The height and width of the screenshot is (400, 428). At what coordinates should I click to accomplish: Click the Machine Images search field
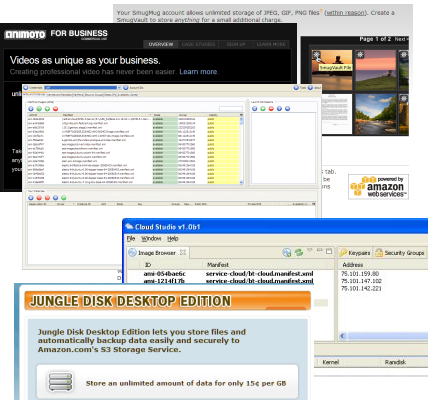pos(231,109)
